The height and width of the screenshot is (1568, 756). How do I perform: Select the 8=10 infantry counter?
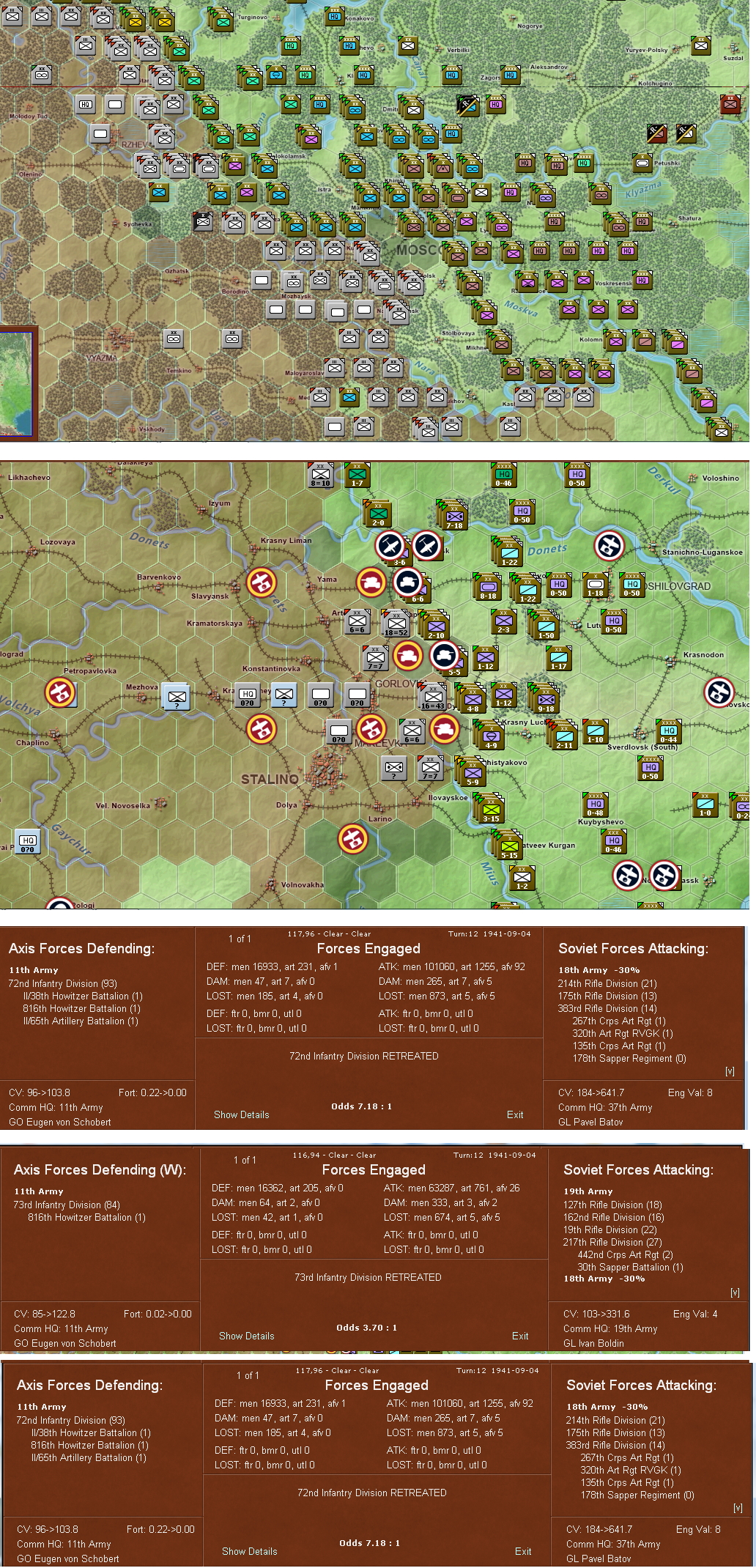click(x=320, y=475)
